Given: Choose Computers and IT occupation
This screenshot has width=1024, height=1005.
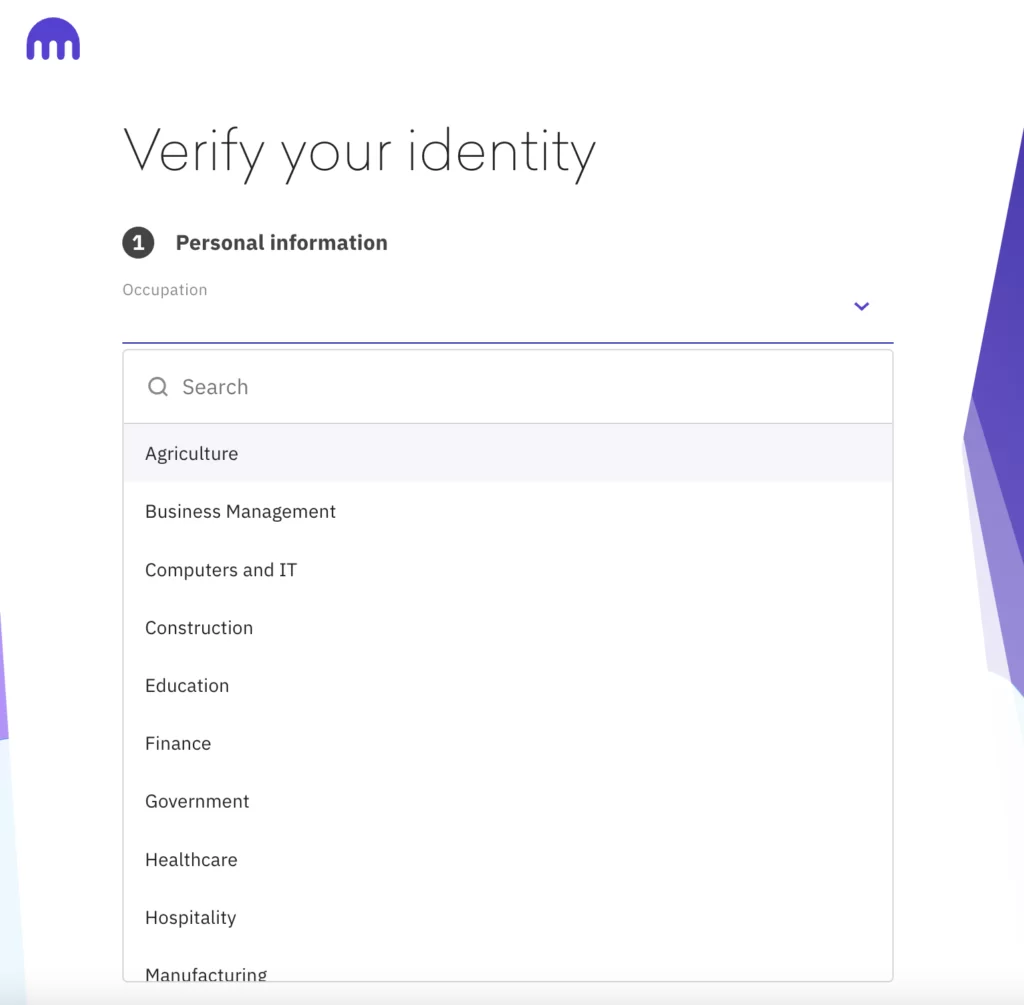Looking at the screenshot, I should [220, 569].
